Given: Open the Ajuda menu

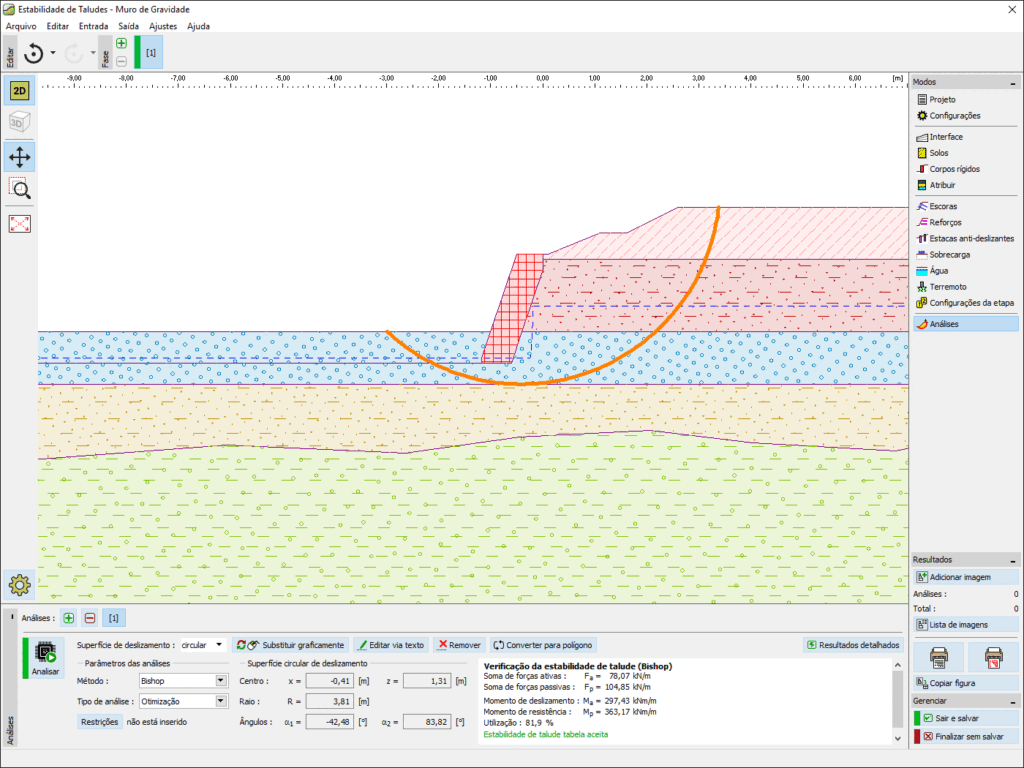Looking at the screenshot, I should [x=198, y=26].
